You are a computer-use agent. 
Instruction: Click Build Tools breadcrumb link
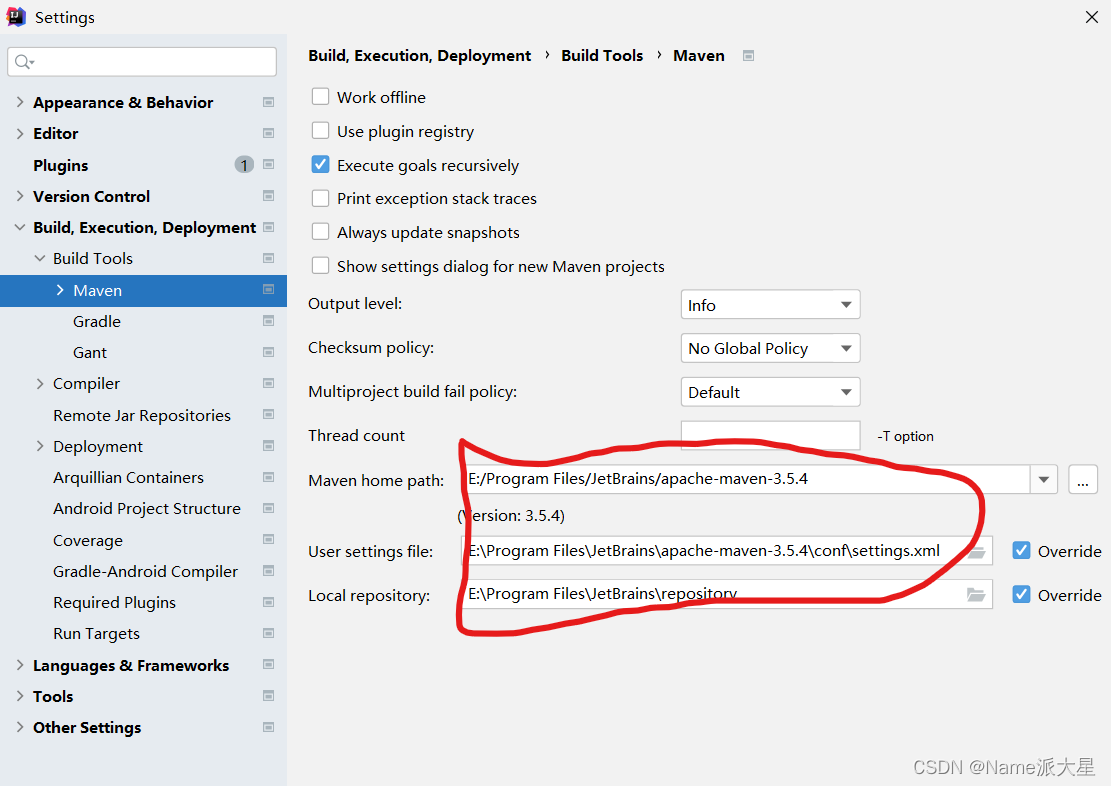pos(602,55)
